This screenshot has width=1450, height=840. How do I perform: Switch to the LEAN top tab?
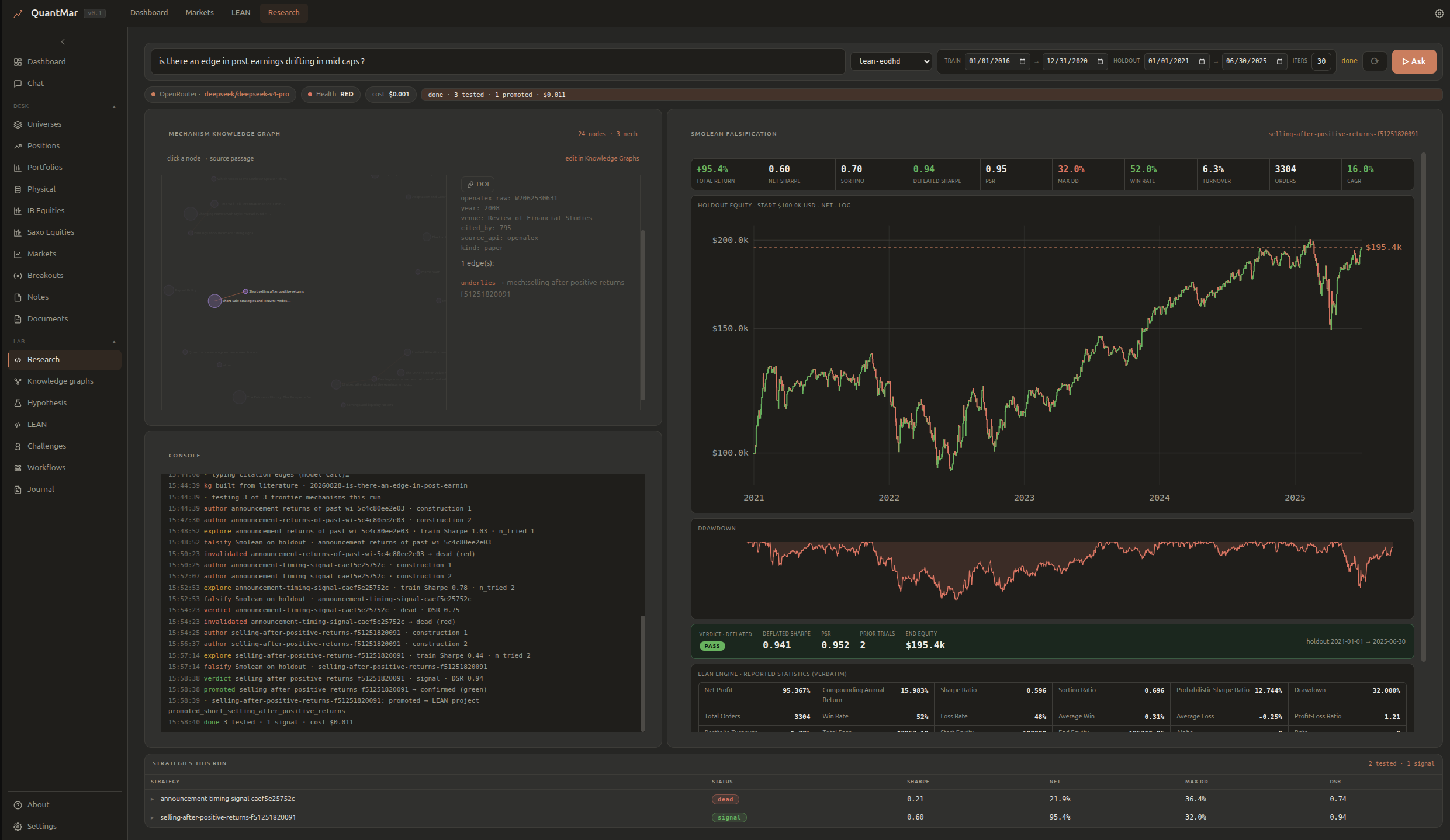241,13
